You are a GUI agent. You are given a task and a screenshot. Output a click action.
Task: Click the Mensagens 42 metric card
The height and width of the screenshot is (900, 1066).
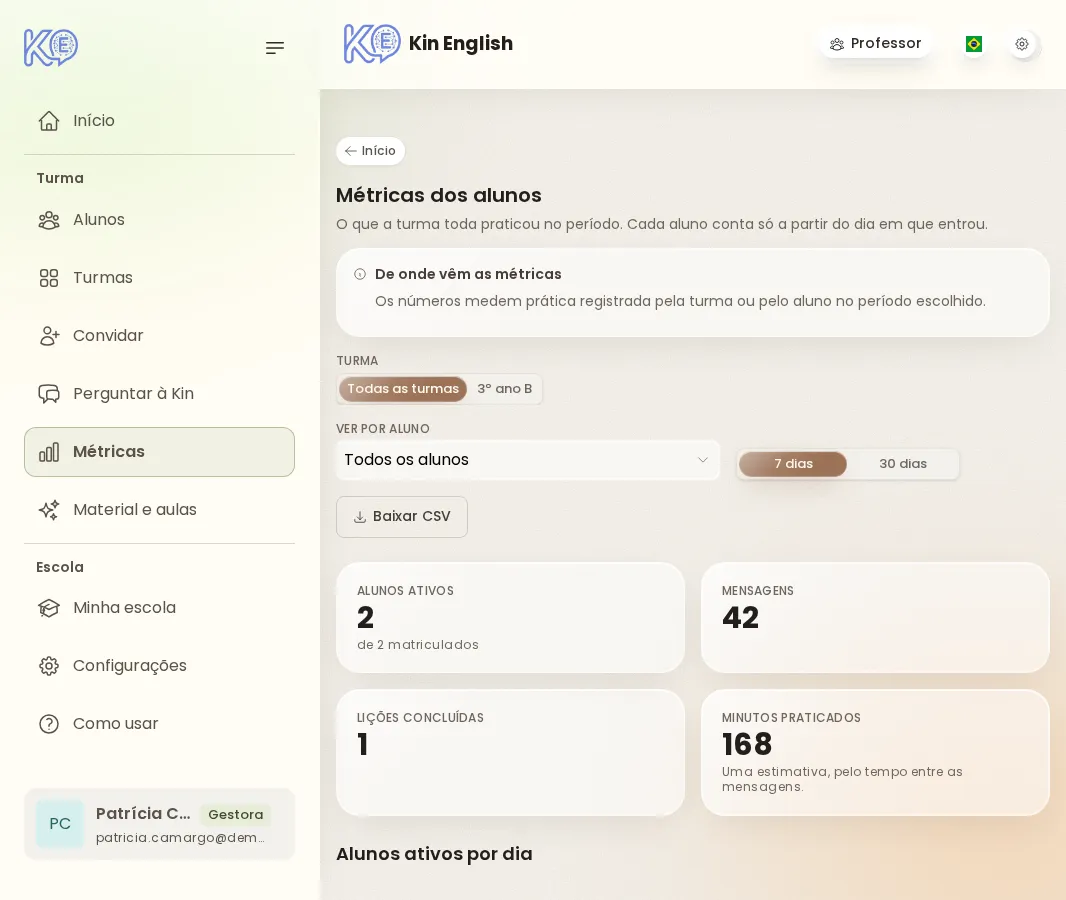875,617
